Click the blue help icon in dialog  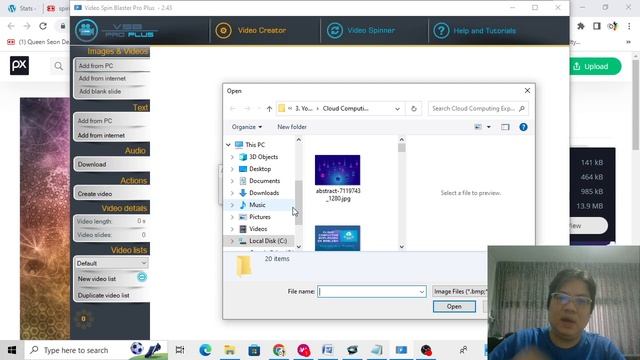pos(523,127)
